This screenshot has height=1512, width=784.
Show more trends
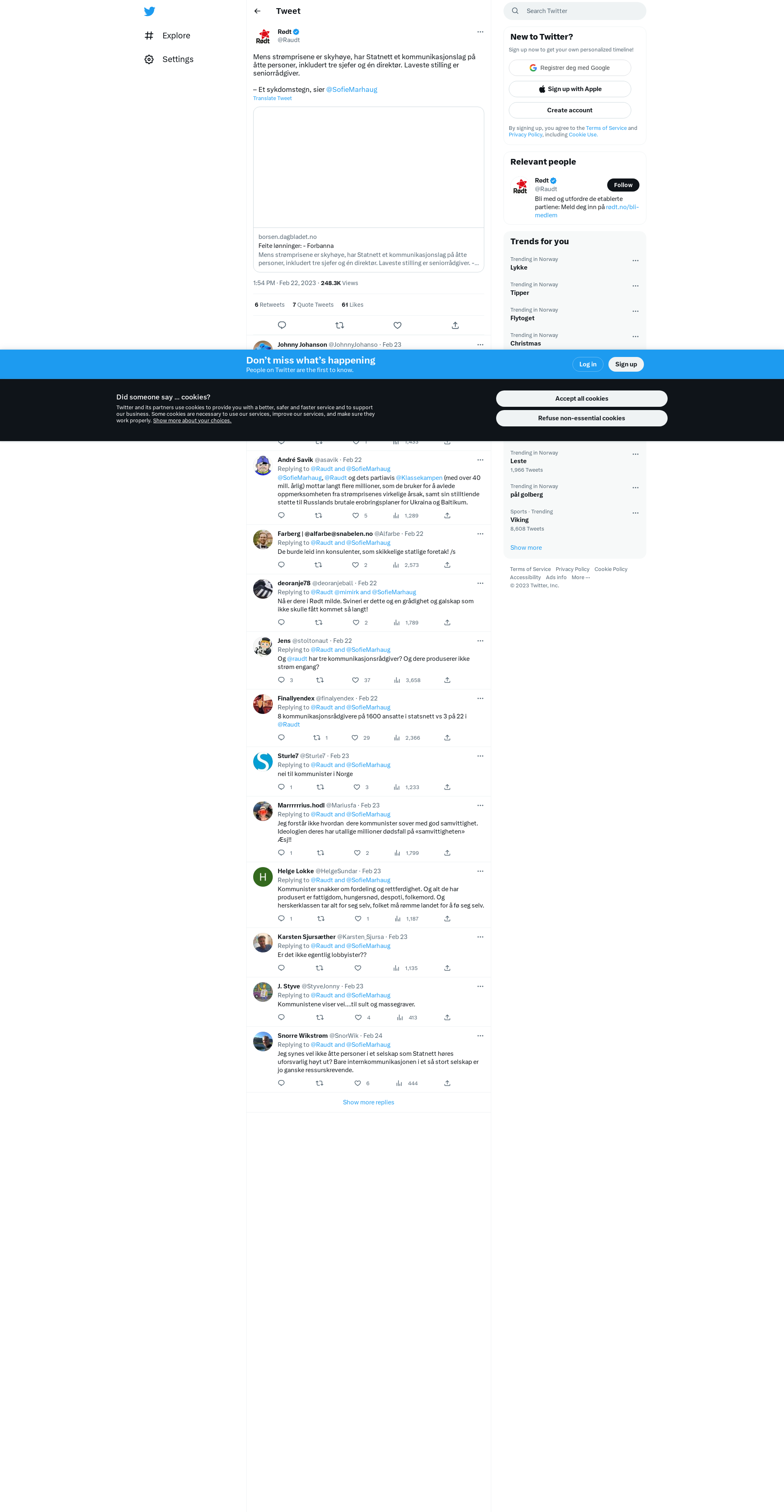tap(526, 548)
